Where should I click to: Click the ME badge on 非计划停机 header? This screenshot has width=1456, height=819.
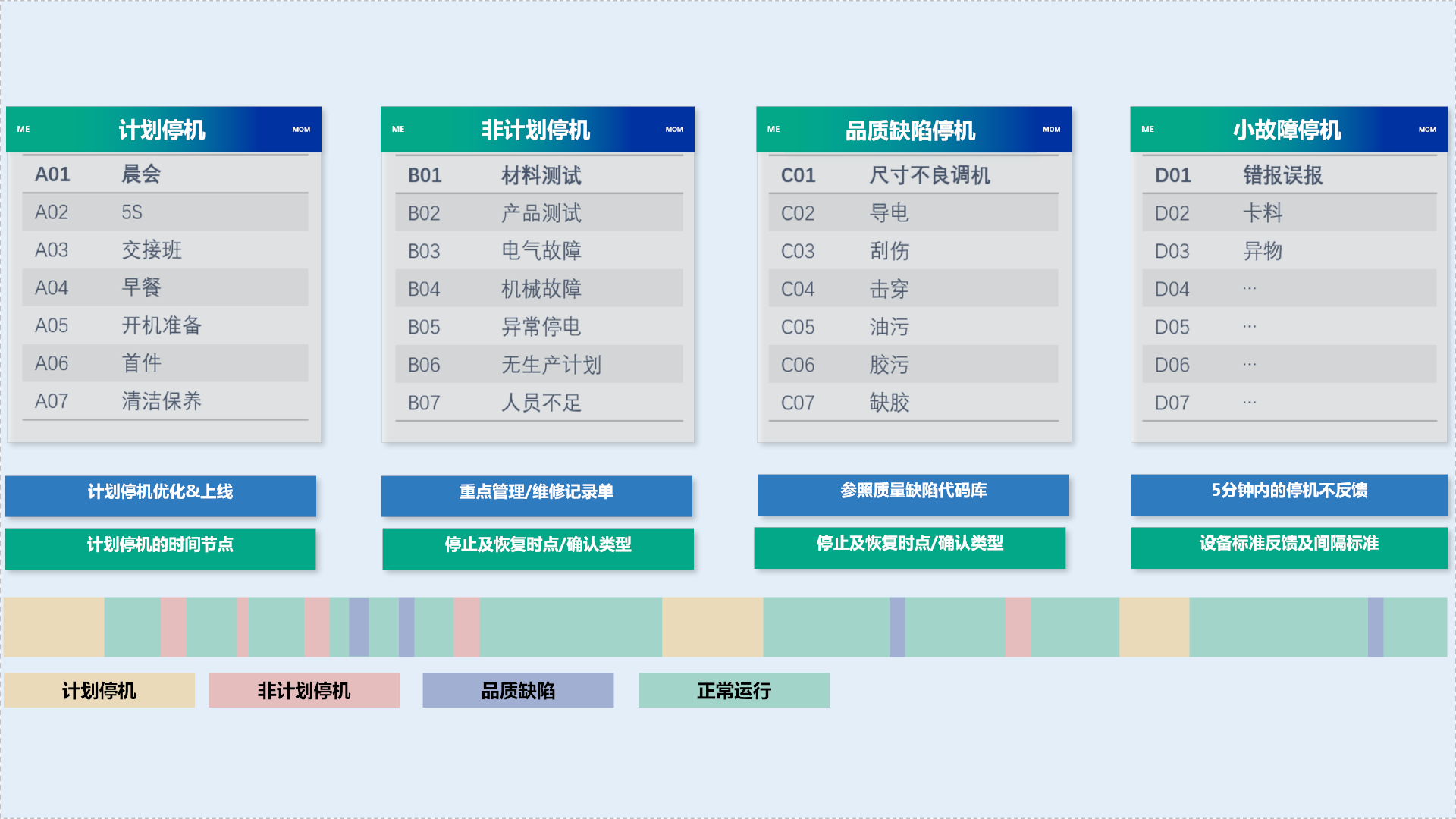click(397, 129)
